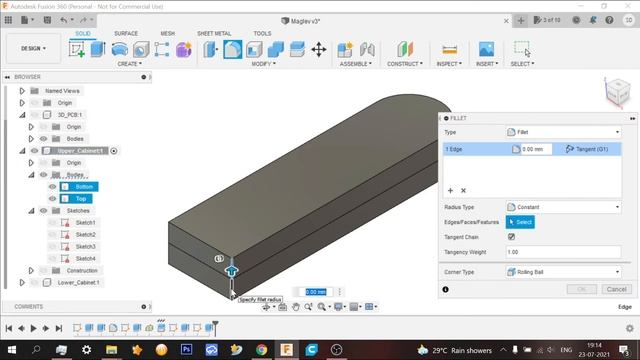Open the Radius Type Constant dropdown
Screen dimensions: 640x360
[x=563, y=207]
